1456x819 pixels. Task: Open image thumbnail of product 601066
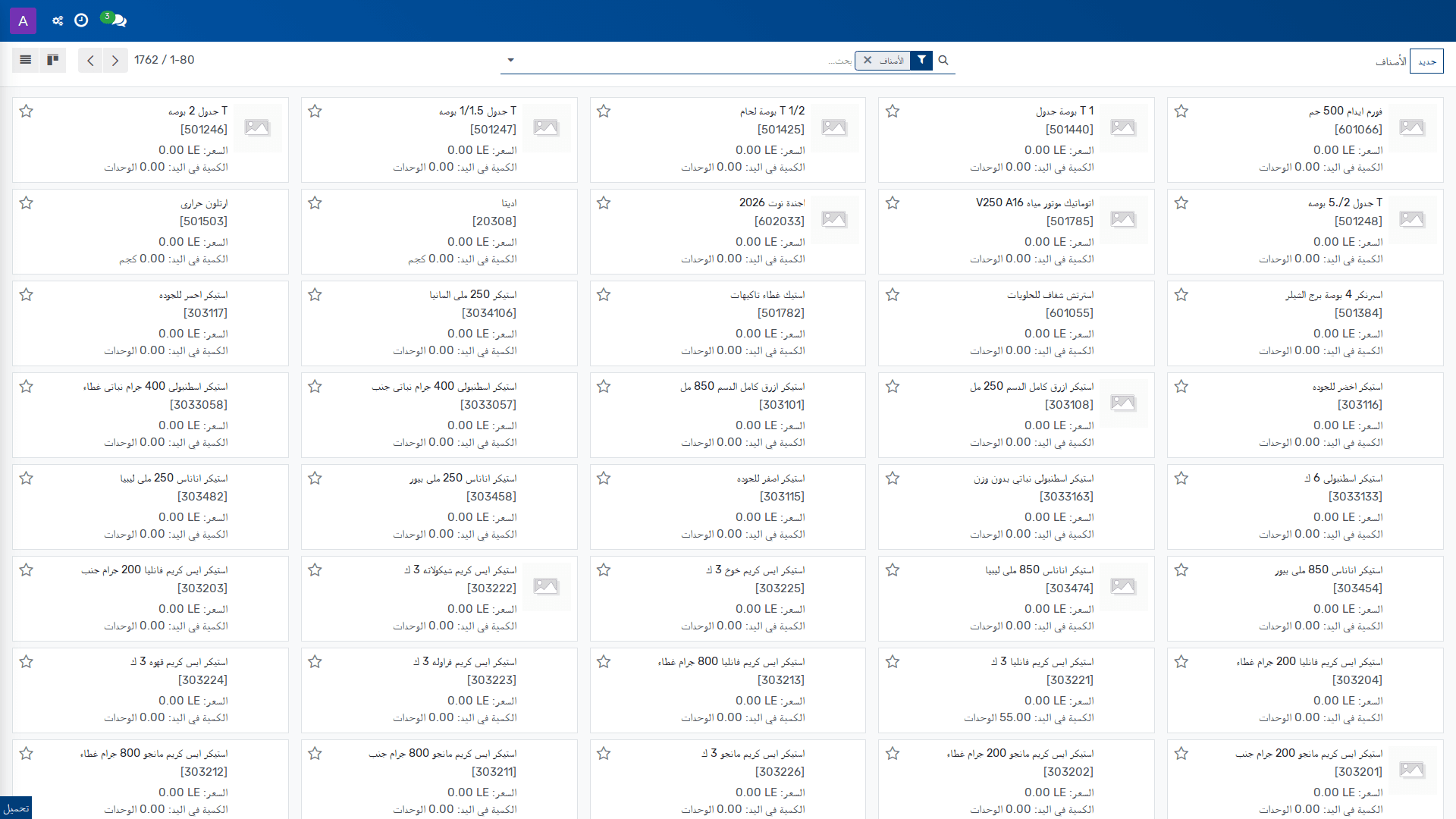[x=1412, y=127]
